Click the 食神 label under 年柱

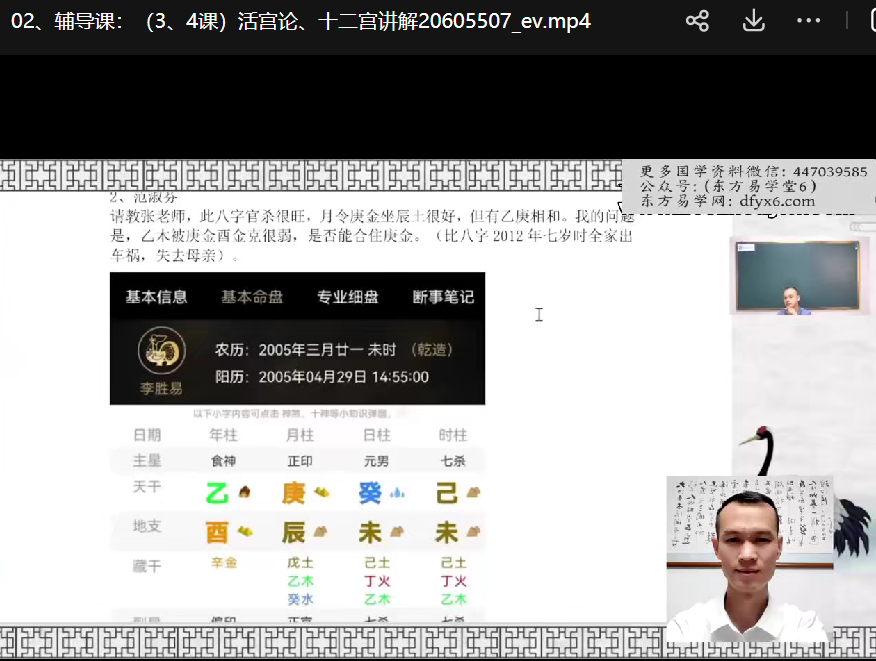(223, 461)
